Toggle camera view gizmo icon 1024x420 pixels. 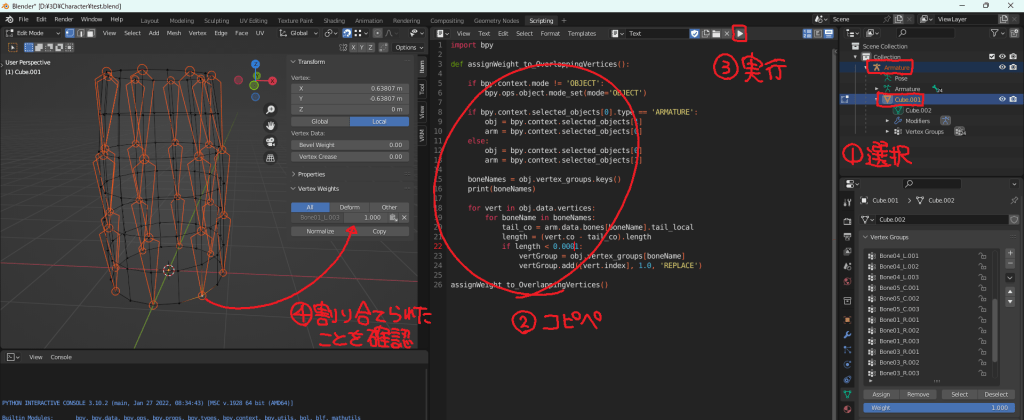[x=270, y=141]
